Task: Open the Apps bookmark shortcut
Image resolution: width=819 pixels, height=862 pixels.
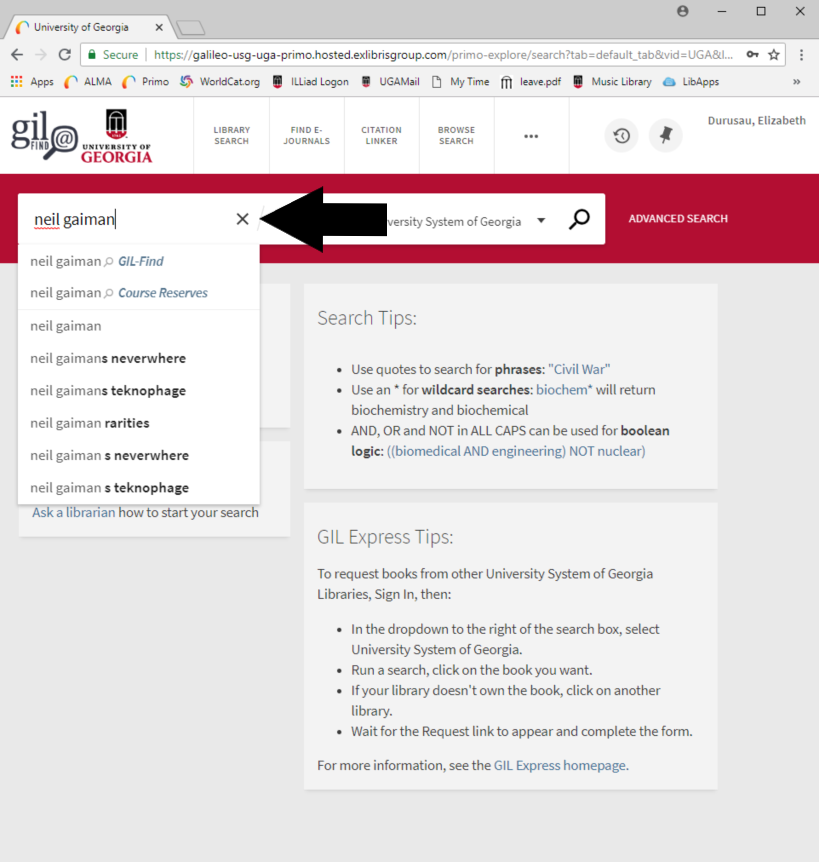Action: 31,82
